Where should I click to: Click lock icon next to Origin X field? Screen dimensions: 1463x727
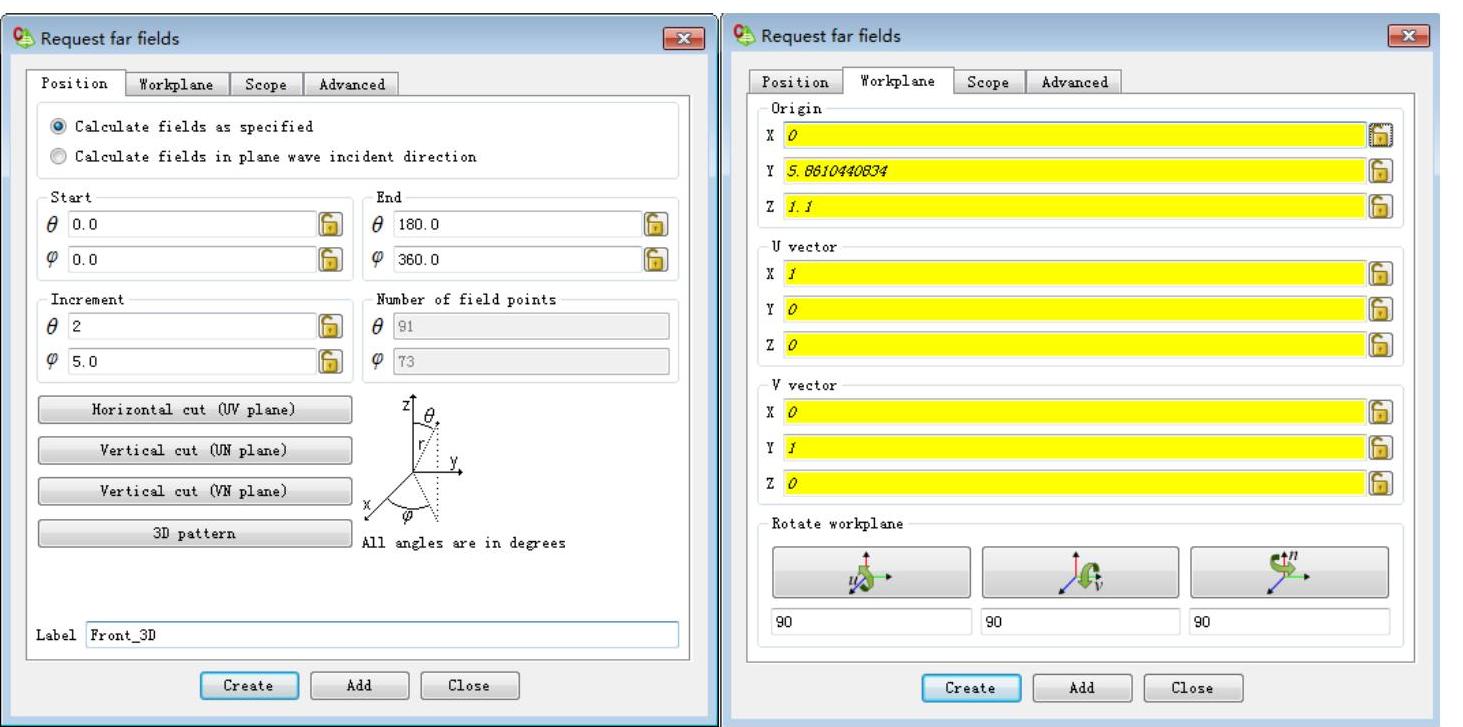tap(1381, 136)
